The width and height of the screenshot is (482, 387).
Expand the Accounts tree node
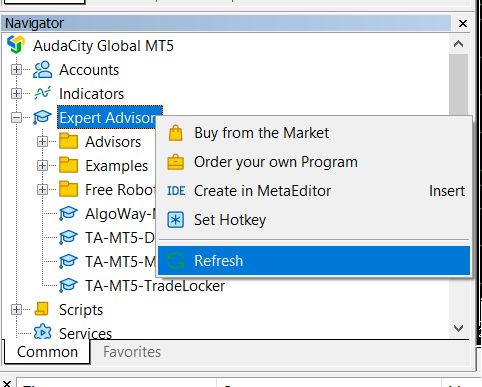coord(16,70)
